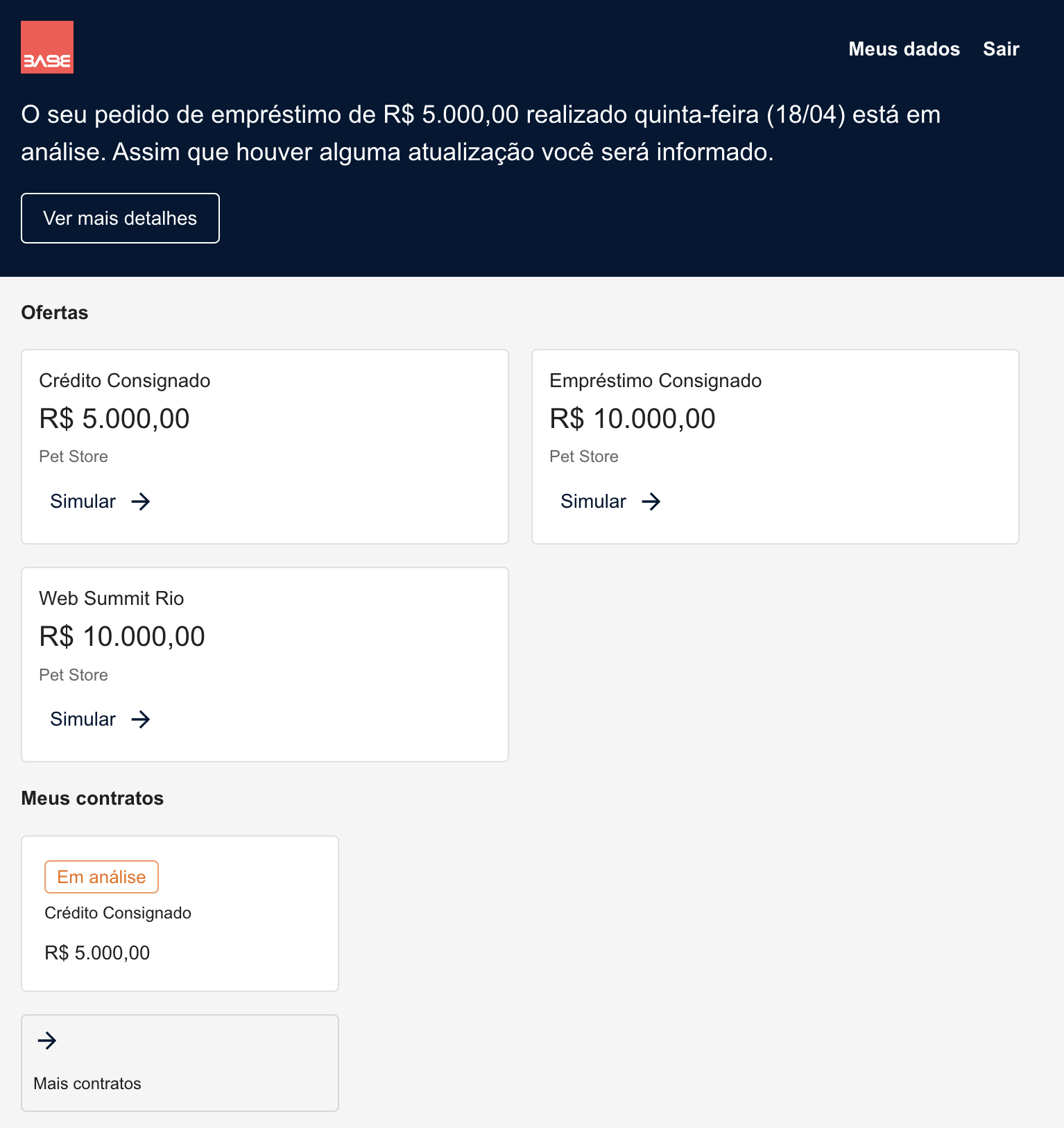
Task: Click the arrow icon beside Empréstimo Consignado Simular
Action: (x=651, y=502)
